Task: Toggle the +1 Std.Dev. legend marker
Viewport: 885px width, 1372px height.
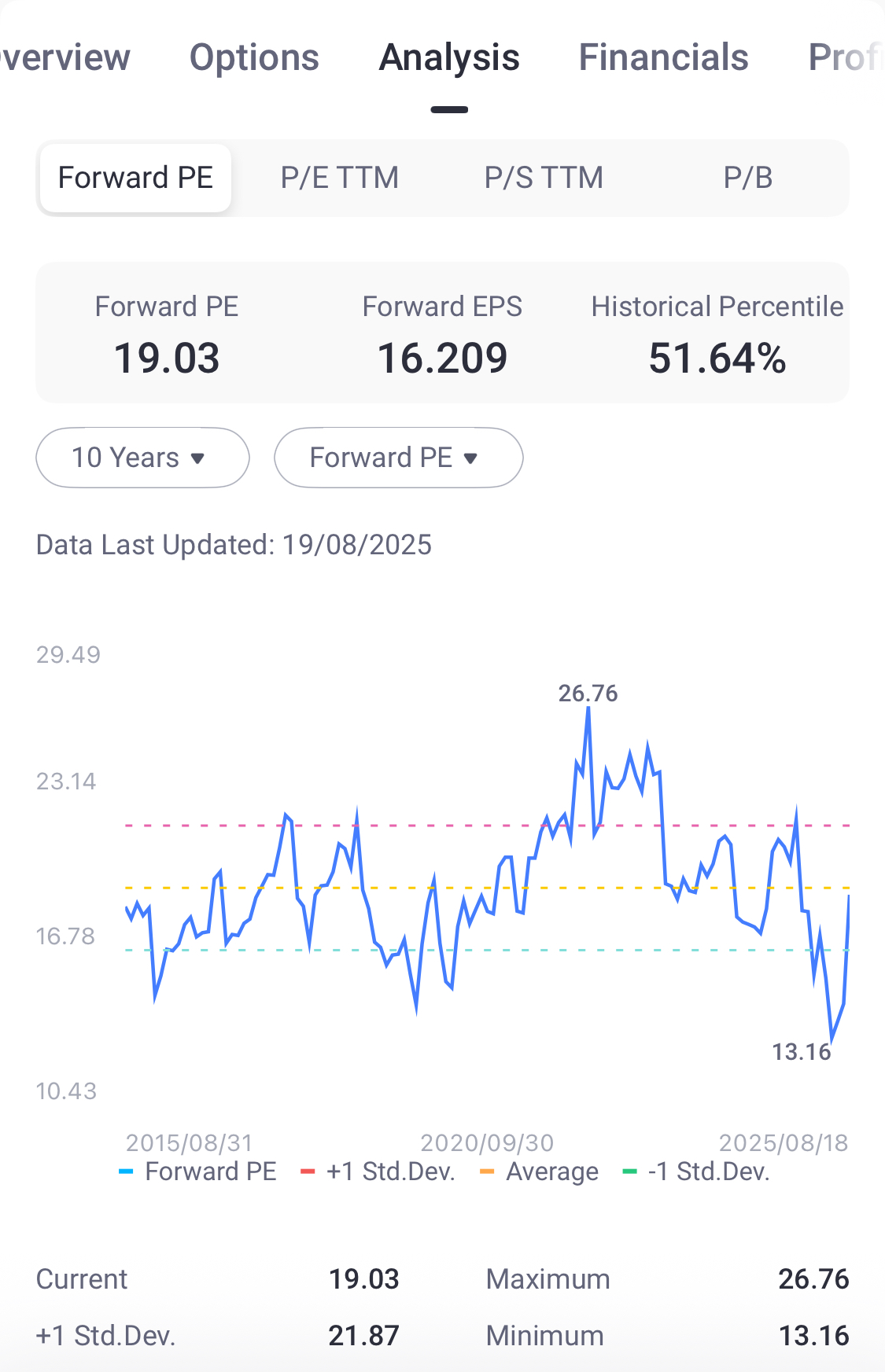Action: (x=308, y=1172)
